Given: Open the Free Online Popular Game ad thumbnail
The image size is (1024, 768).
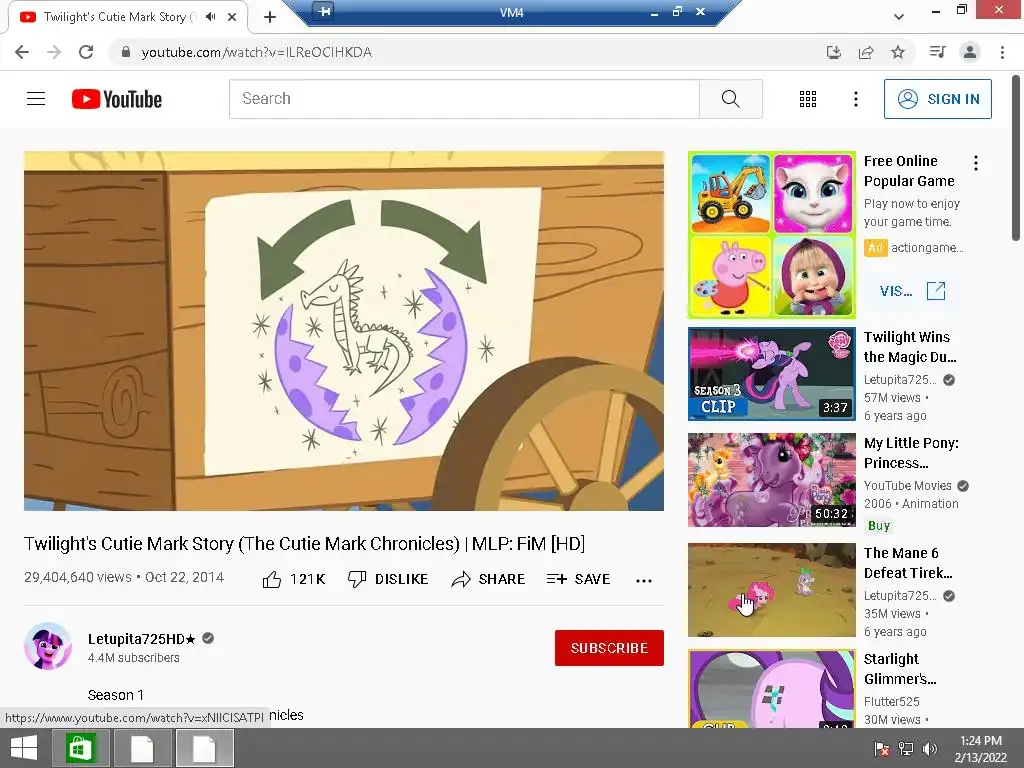Looking at the screenshot, I should [x=771, y=235].
